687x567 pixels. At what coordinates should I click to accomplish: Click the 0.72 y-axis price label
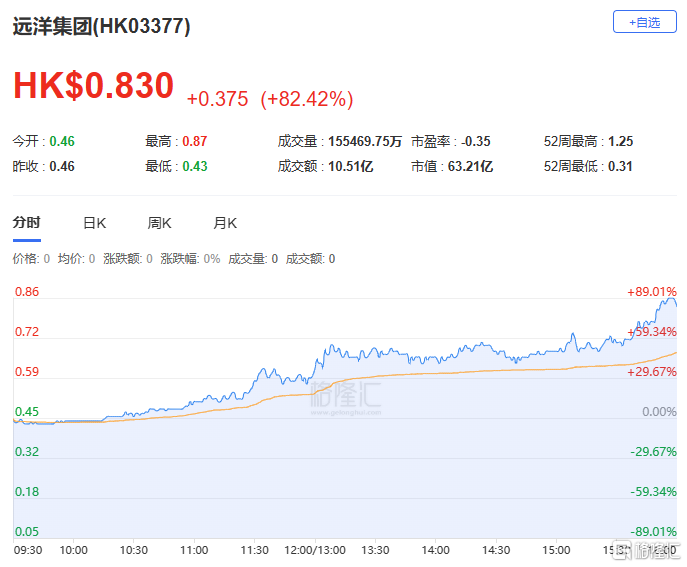27,331
